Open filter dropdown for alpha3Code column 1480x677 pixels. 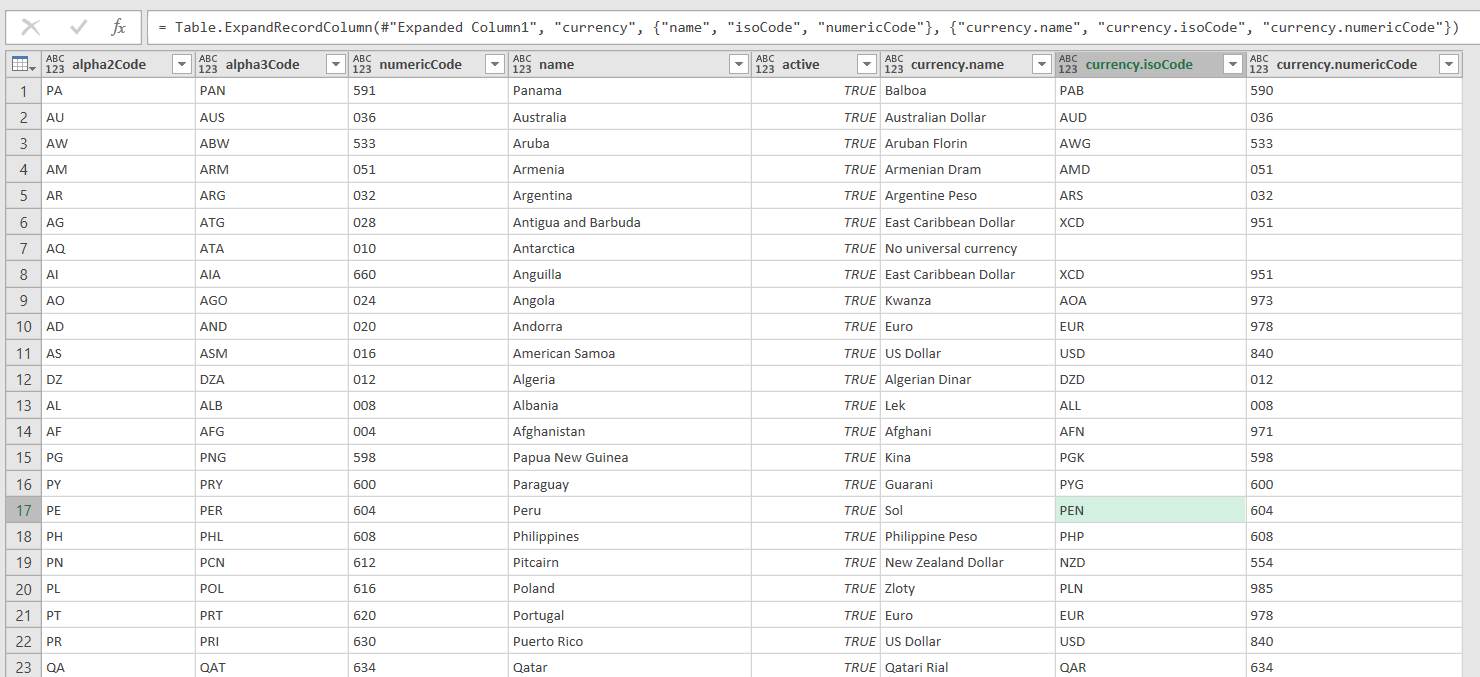(x=334, y=64)
